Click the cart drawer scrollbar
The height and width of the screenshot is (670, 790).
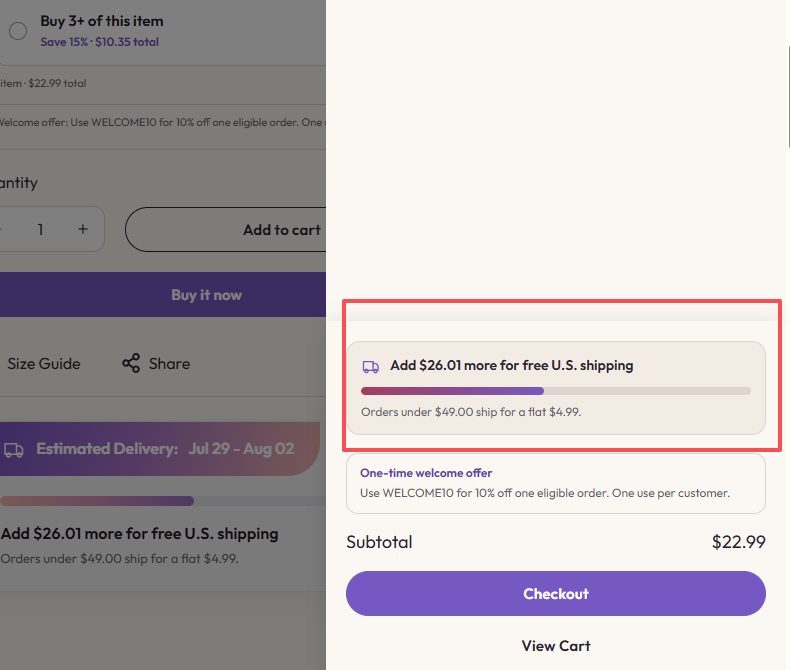pyautogui.click(x=788, y=96)
